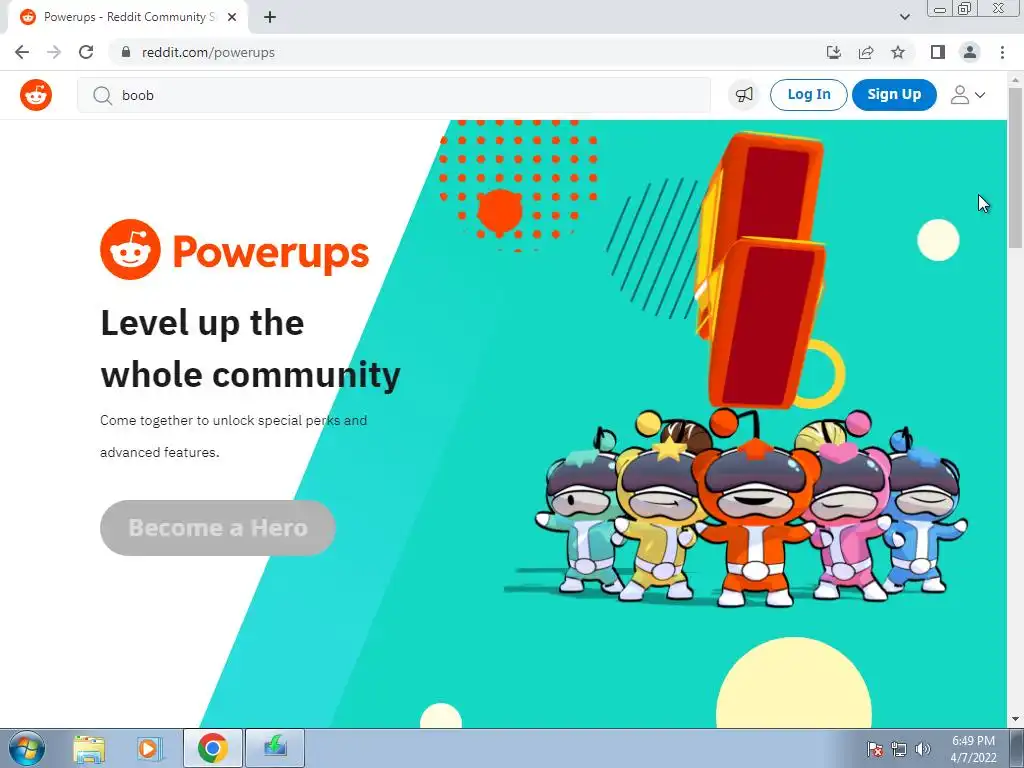
Task: Click the 'Level up the whole community' headline
Action: [250, 349]
